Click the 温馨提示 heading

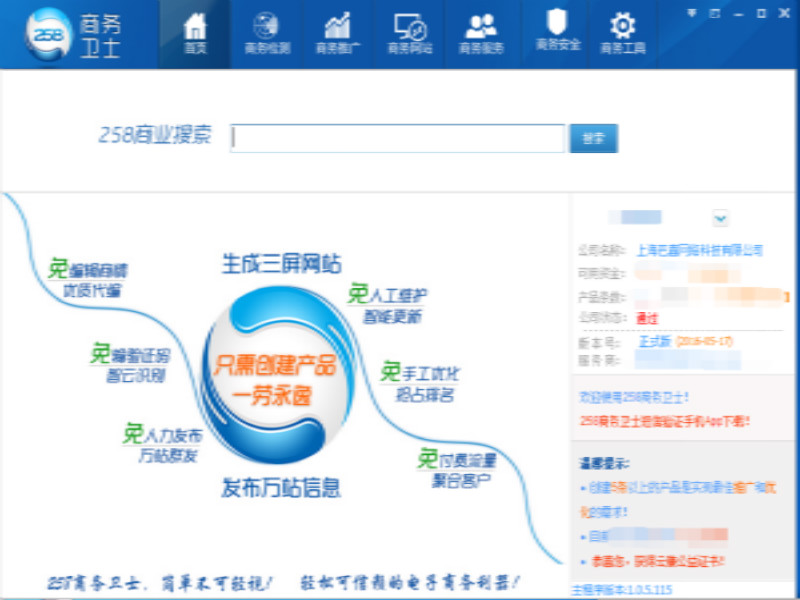click(x=604, y=463)
